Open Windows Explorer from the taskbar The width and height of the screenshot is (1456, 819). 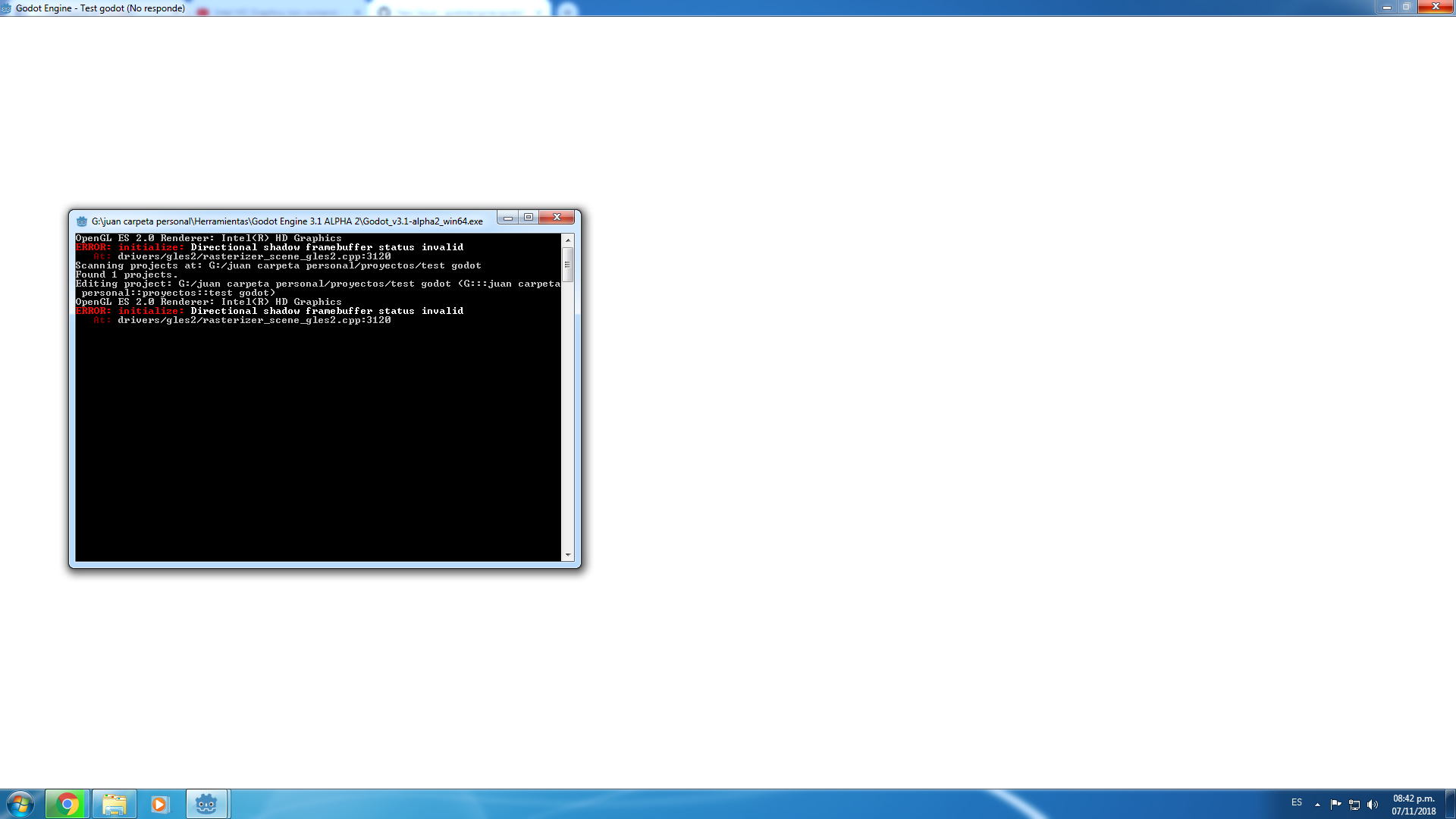[115, 804]
